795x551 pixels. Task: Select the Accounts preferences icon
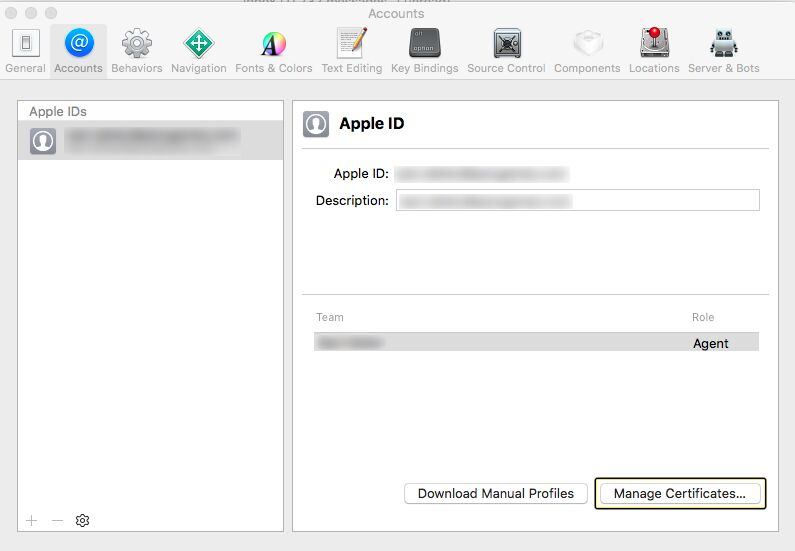coord(79,51)
